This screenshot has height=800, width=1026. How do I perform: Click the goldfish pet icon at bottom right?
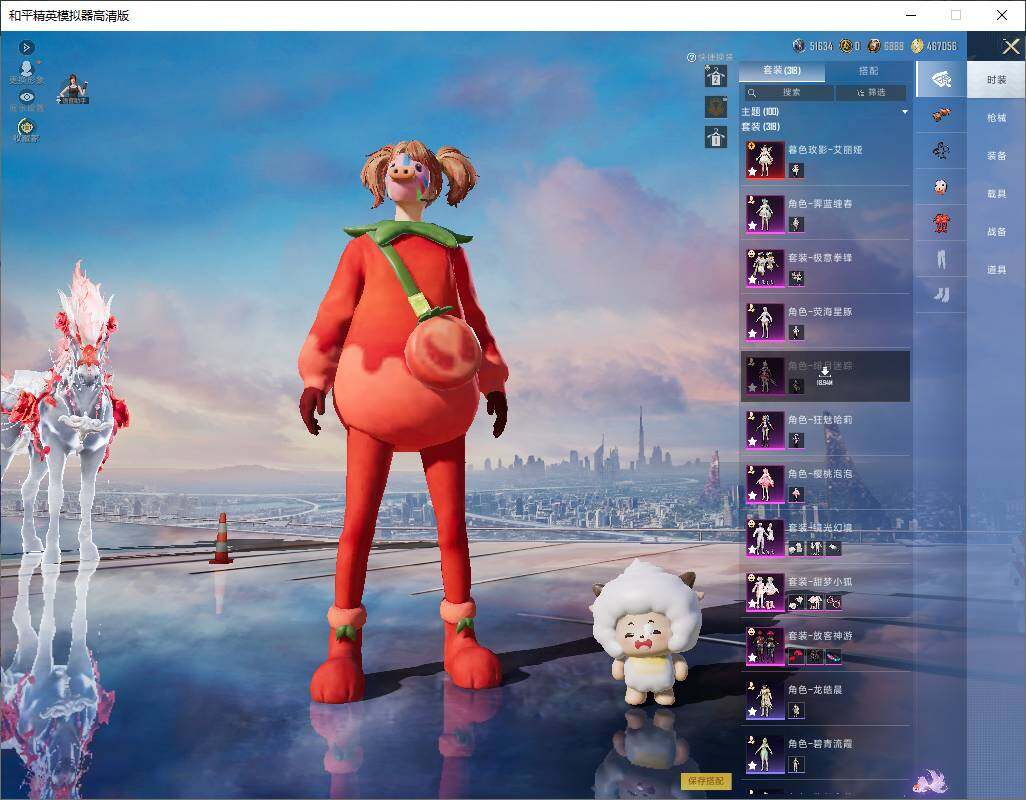[932, 781]
